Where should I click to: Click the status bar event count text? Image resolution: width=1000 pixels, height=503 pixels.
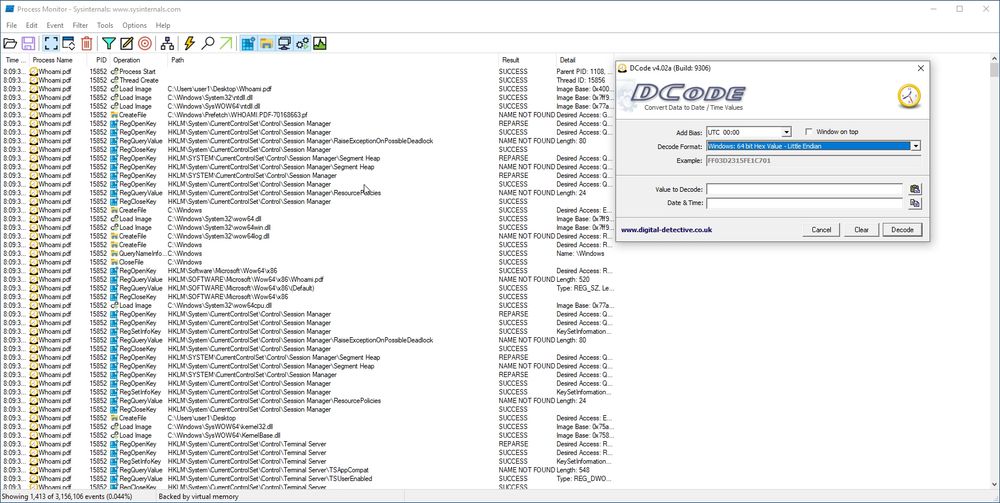coord(67,497)
